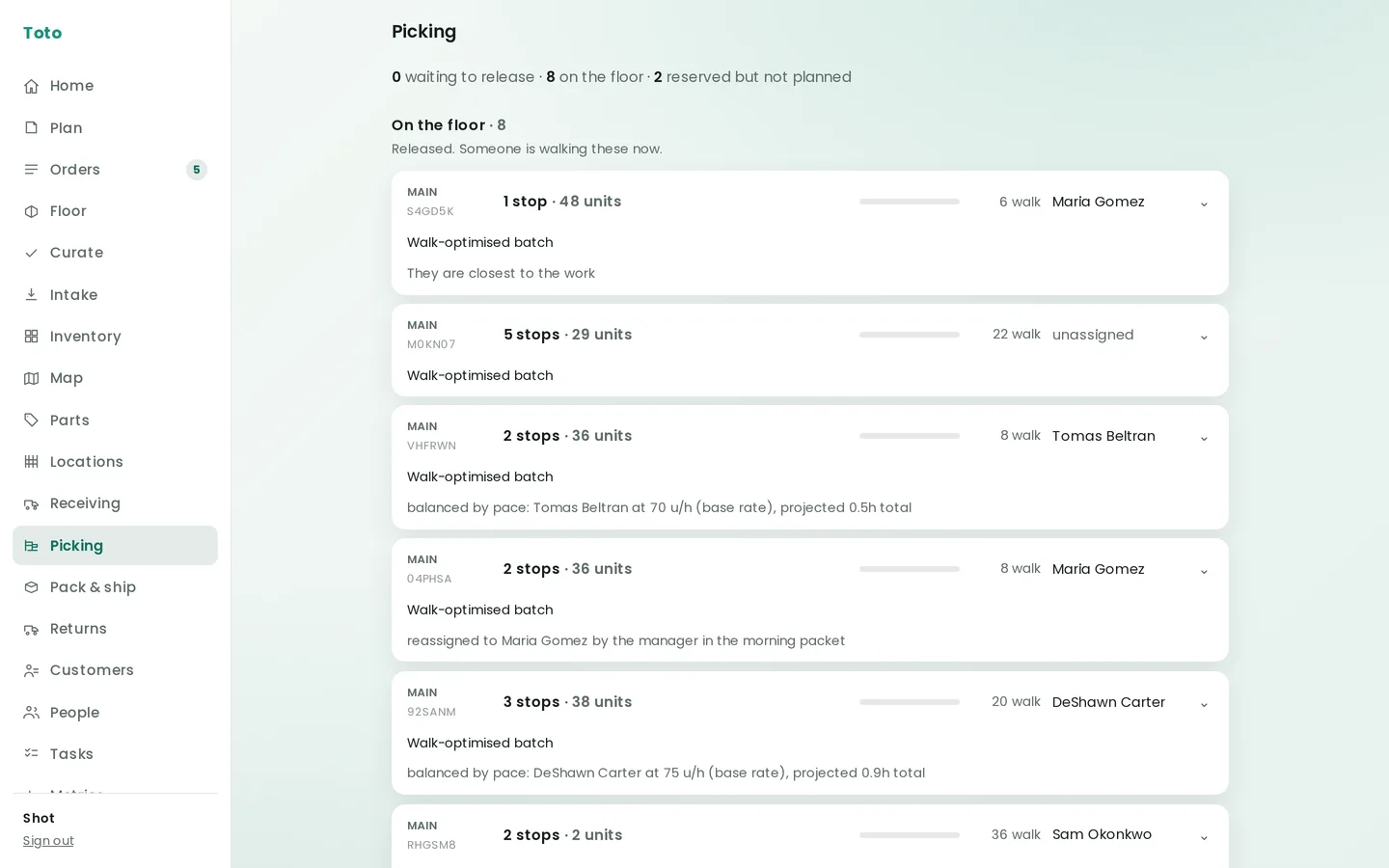This screenshot has width=1389, height=868.
Task: Click the Inventory grid icon
Action: 31,337
